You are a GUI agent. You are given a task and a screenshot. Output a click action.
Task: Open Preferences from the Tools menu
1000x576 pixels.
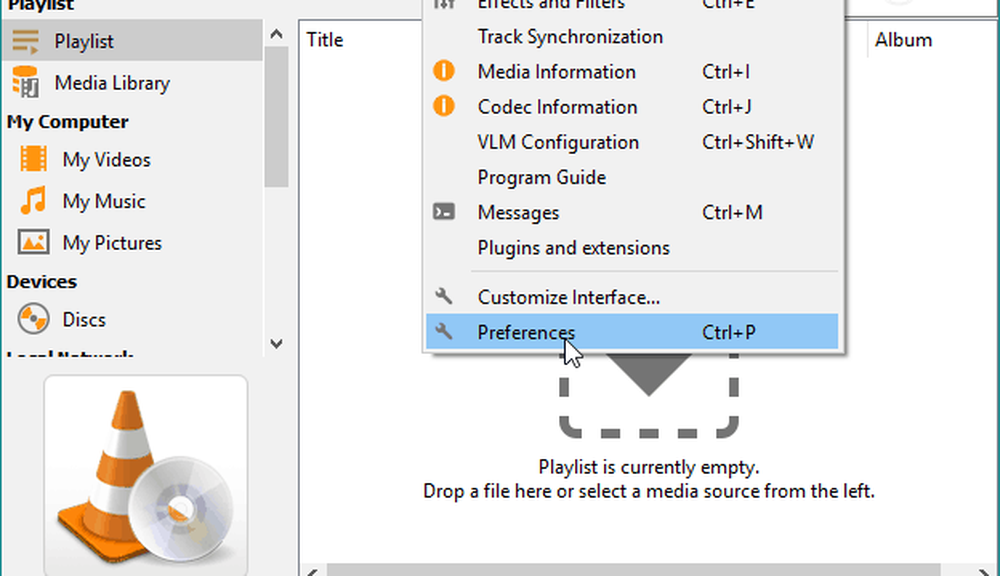526,333
